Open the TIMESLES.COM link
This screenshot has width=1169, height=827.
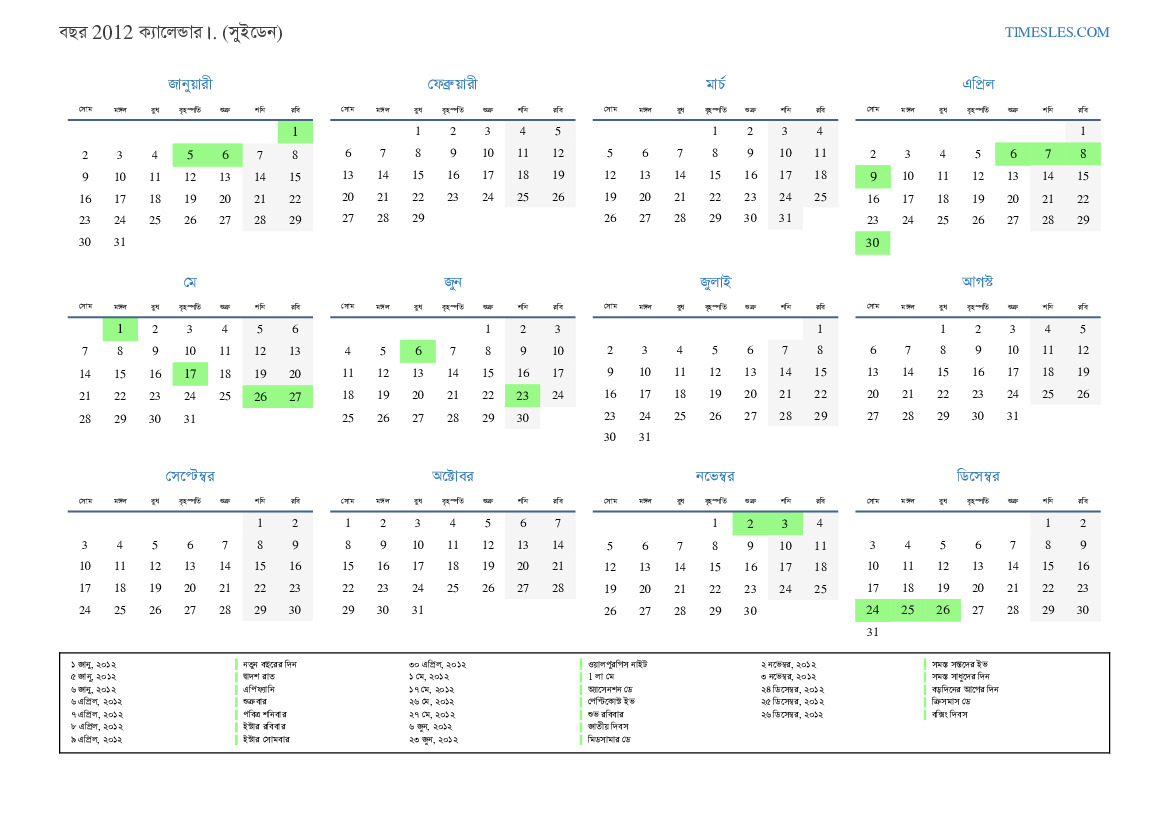(1056, 32)
